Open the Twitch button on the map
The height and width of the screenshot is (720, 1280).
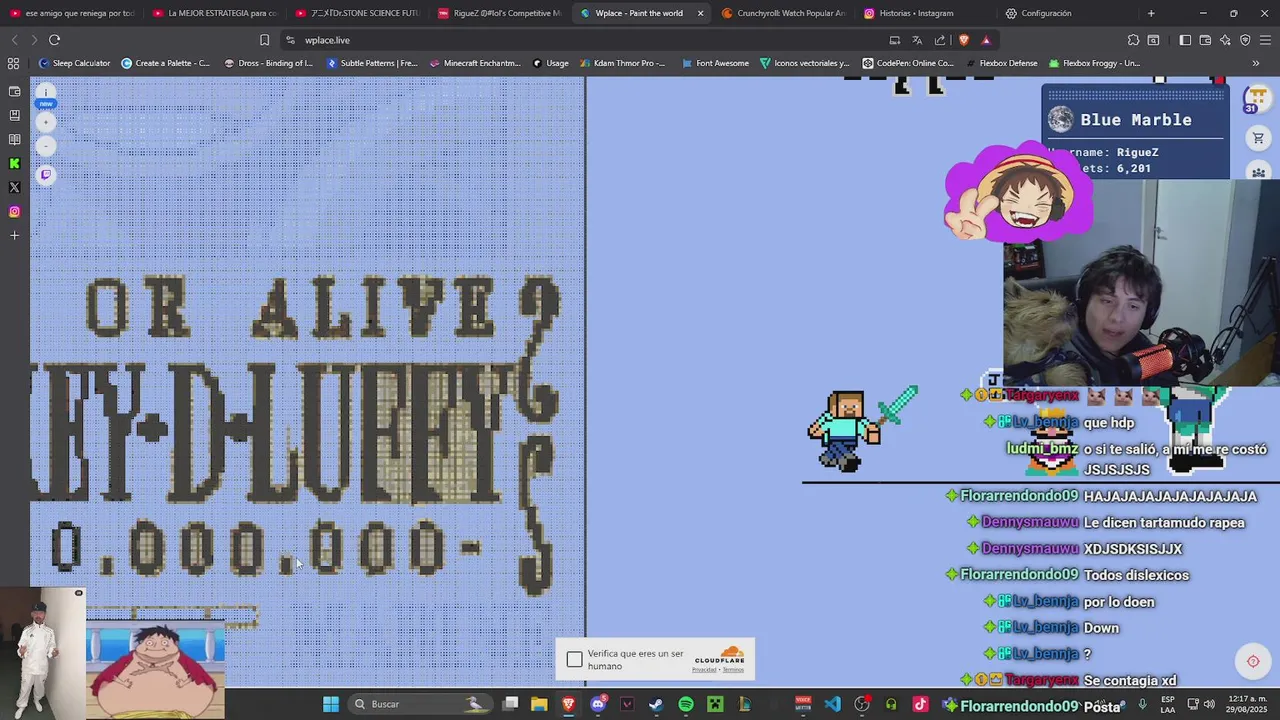[45, 175]
